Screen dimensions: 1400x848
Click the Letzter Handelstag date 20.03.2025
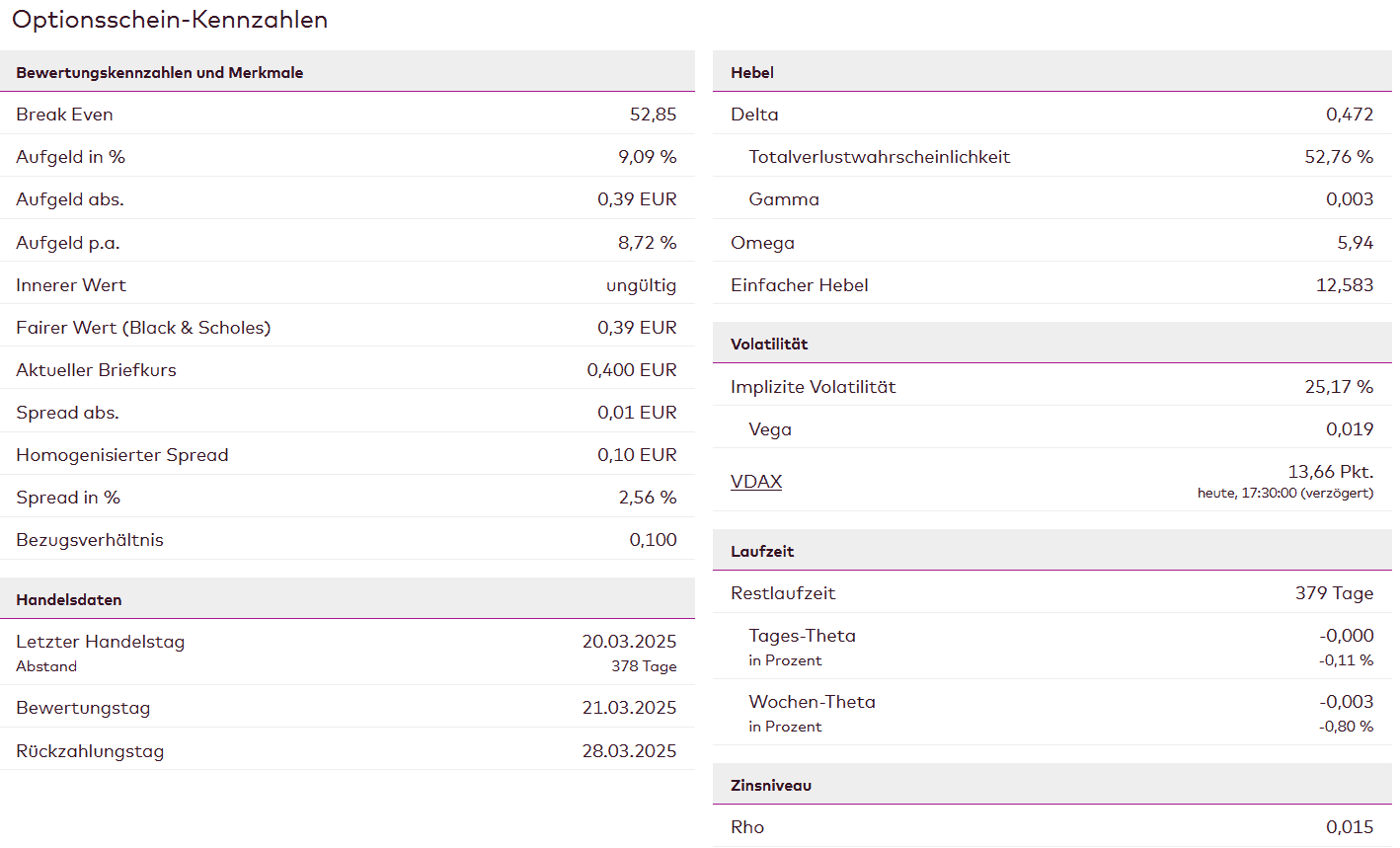tap(629, 642)
